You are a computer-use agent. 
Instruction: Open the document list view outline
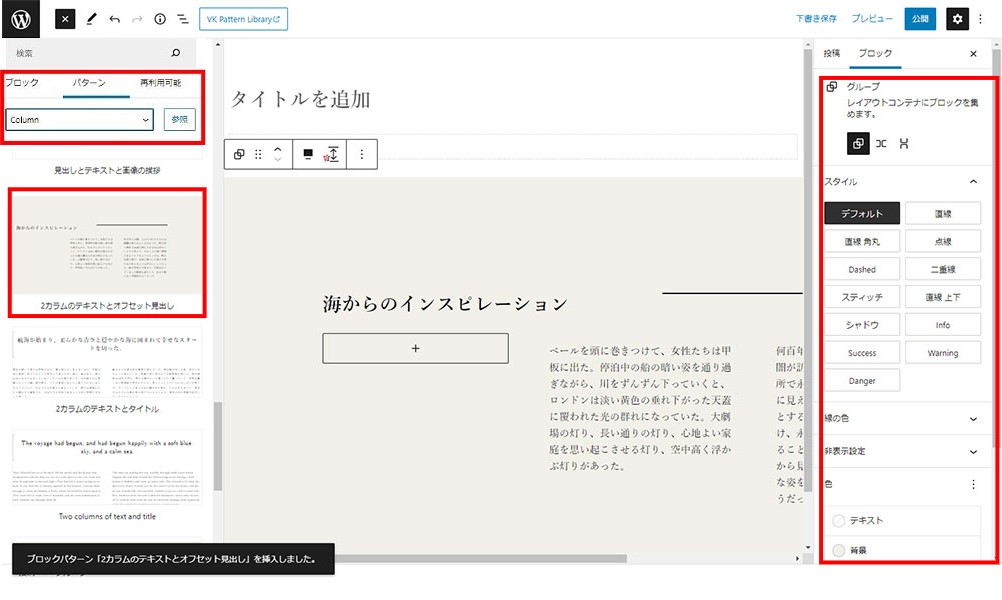(183, 18)
